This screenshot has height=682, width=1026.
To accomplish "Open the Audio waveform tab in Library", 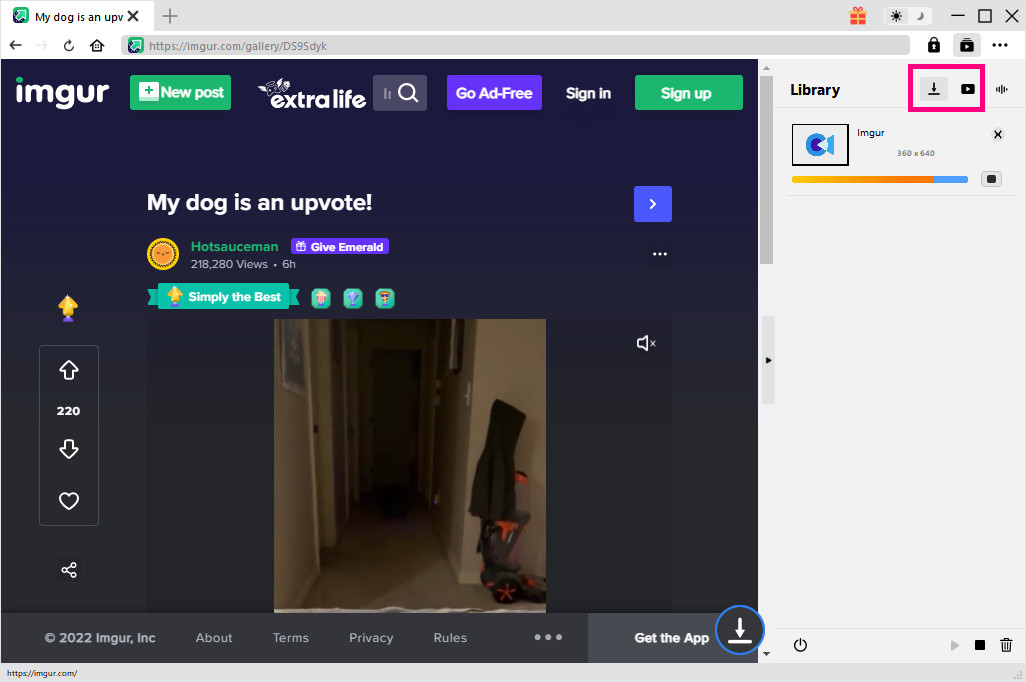I will [x=1001, y=89].
